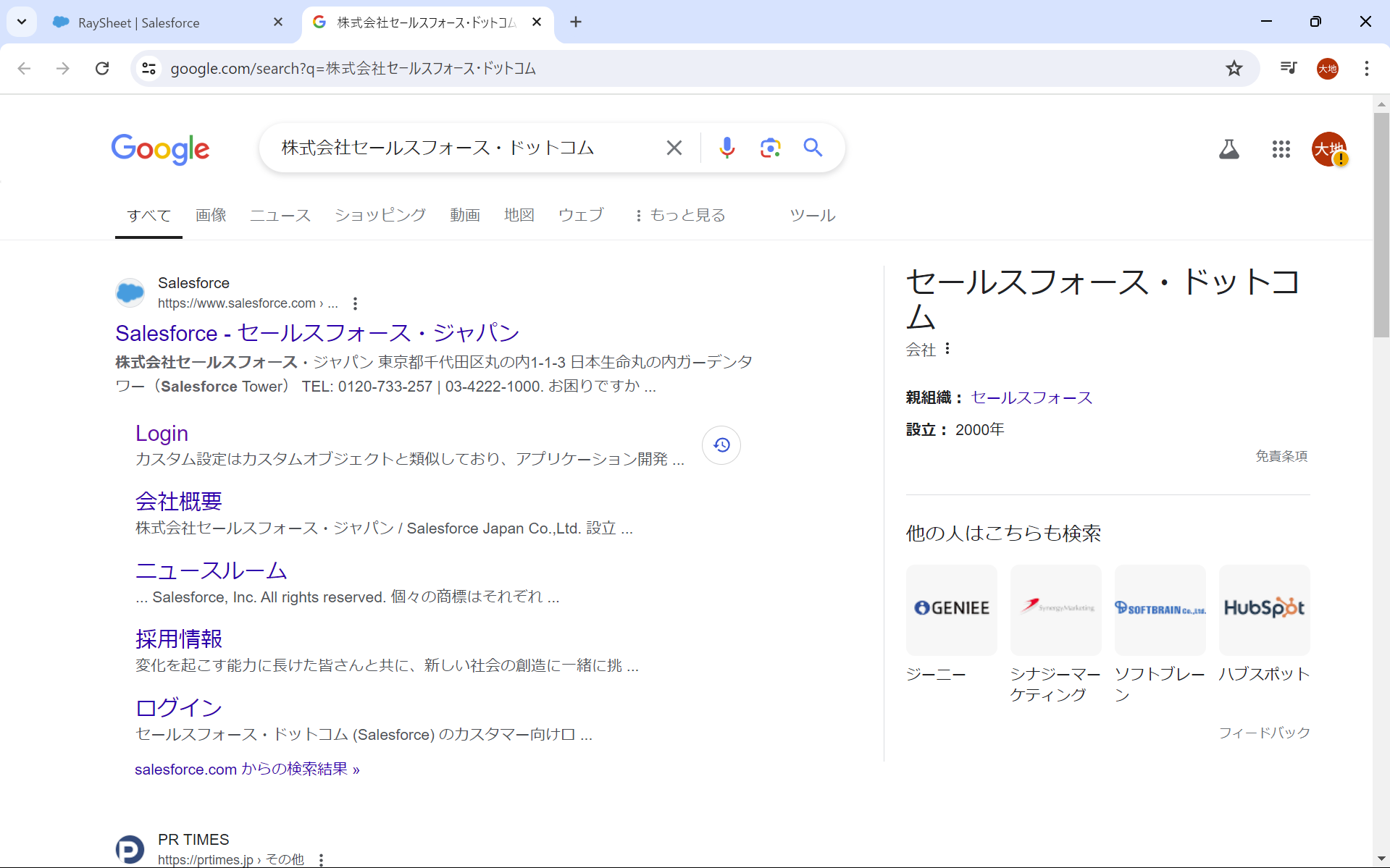
Task: Open more options for PR TIMES result
Action: tap(321, 859)
